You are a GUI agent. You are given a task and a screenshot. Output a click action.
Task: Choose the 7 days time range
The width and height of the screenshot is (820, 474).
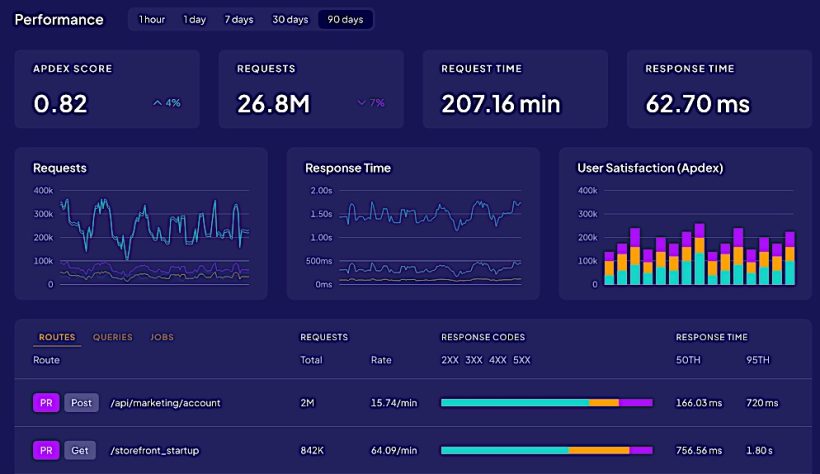tap(239, 19)
